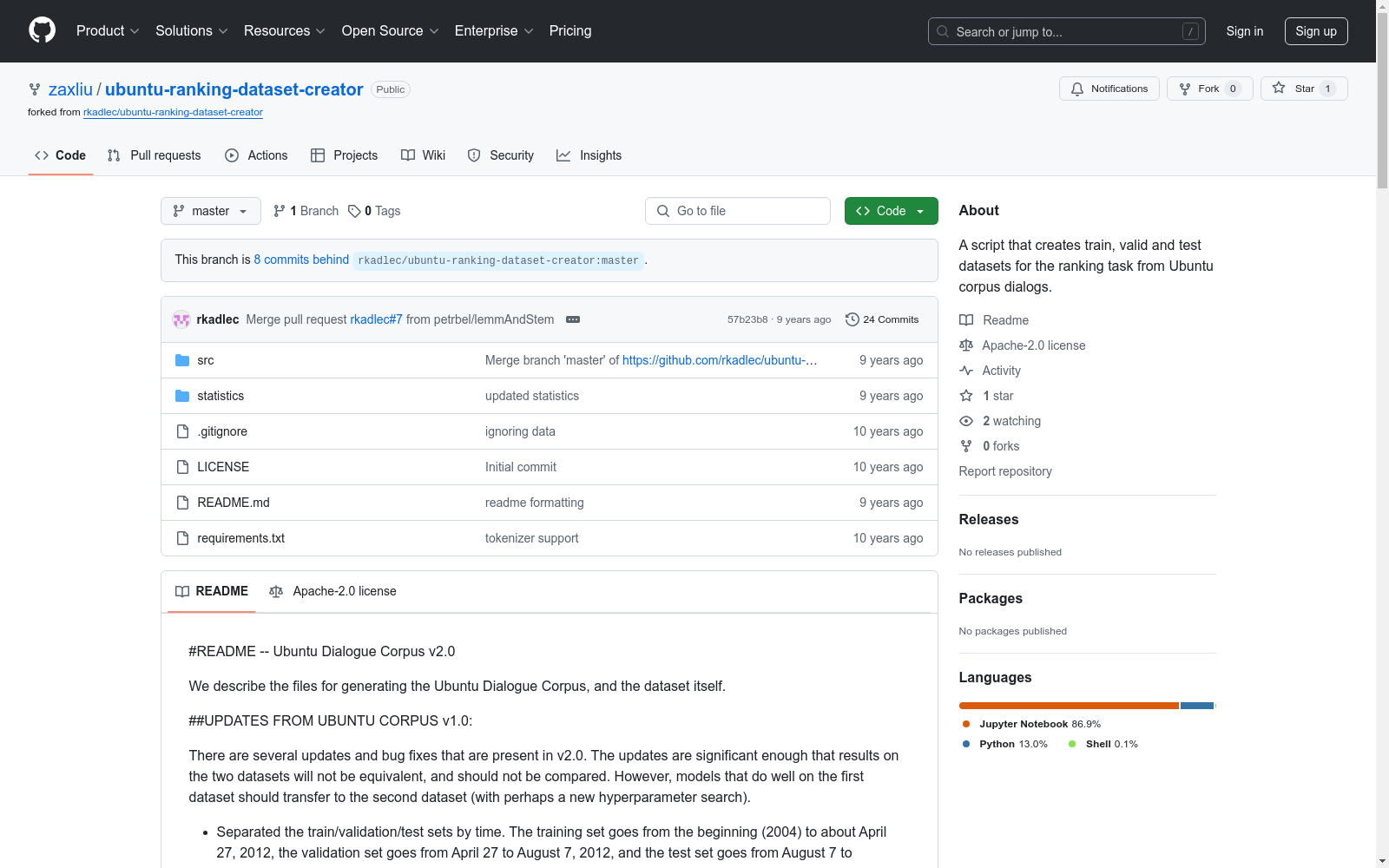Go to Pricing page
Screen dimensions: 1389x868
(x=570, y=30)
